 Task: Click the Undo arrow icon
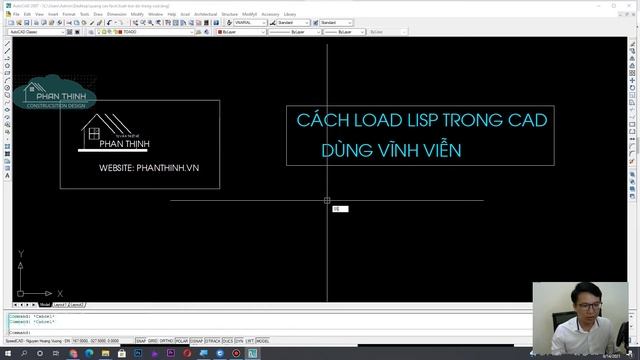(109, 23)
